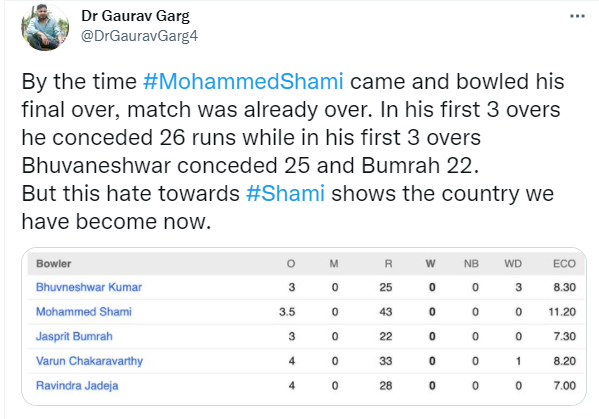Open the tweet's three-dot more options menu
Viewport: 599px width, 419px height.
pyautogui.click(x=577, y=16)
